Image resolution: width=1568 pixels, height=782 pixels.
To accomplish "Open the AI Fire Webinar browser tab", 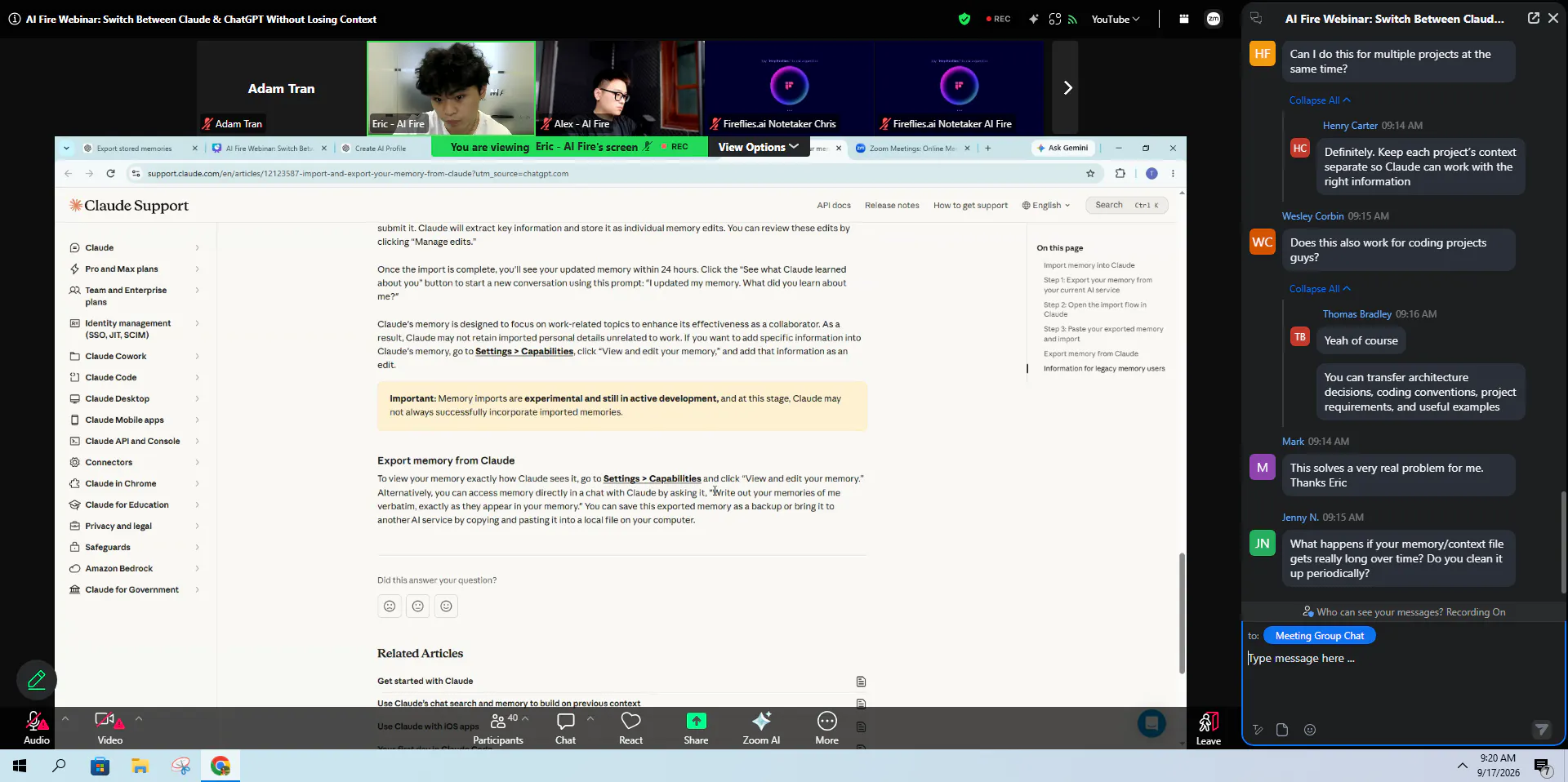I will click(x=269, y=149).
